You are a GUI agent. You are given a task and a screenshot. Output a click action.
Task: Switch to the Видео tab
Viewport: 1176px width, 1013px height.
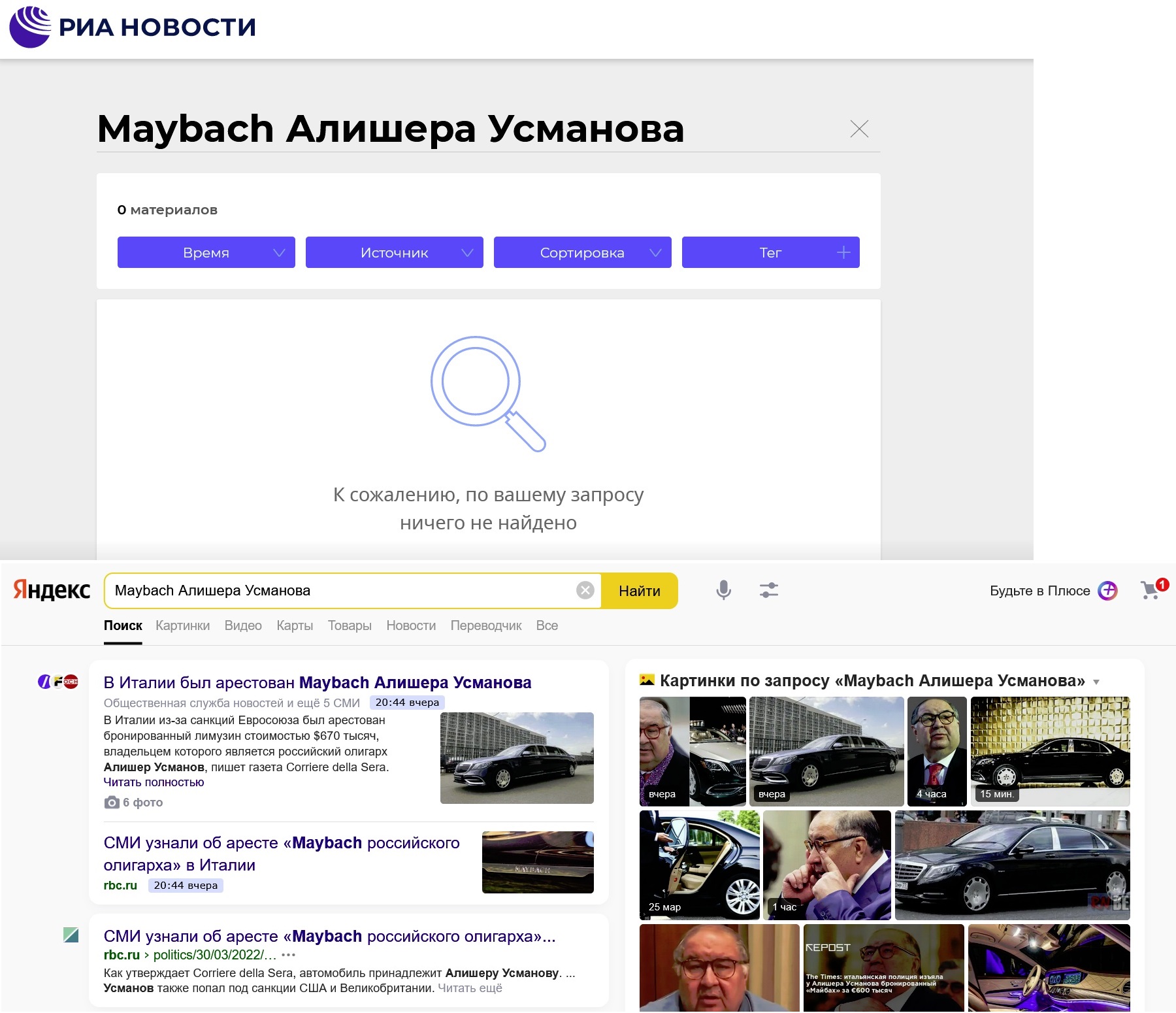[243, 625]
